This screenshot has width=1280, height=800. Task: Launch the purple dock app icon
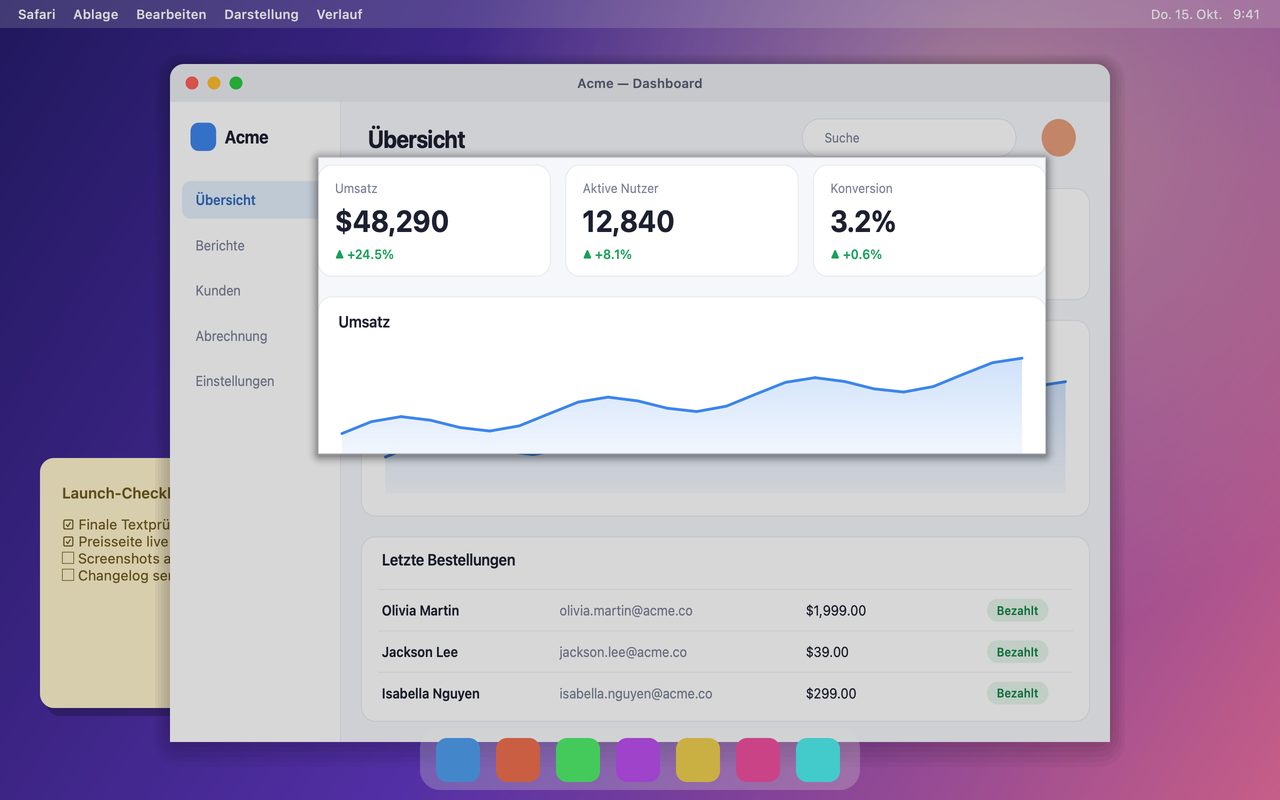point(638,760)
